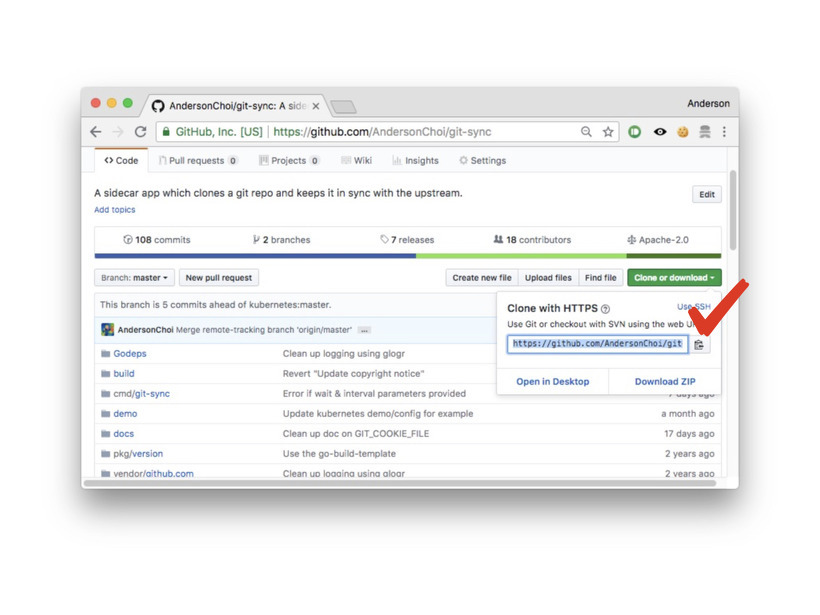Click the help icon beside Clone with HTTPS

pos(606,309)
